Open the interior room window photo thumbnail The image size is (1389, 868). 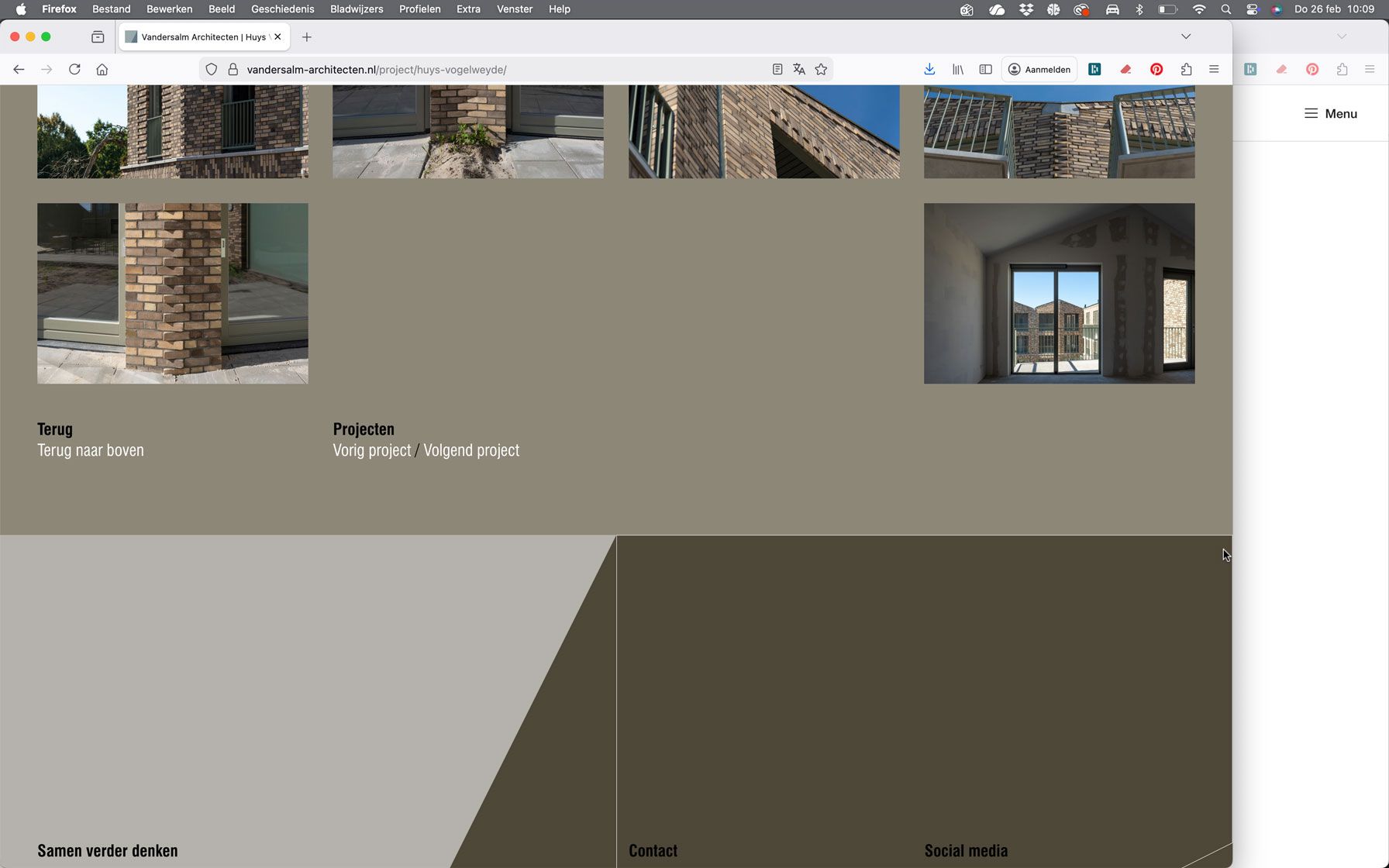click(1059, 294)
